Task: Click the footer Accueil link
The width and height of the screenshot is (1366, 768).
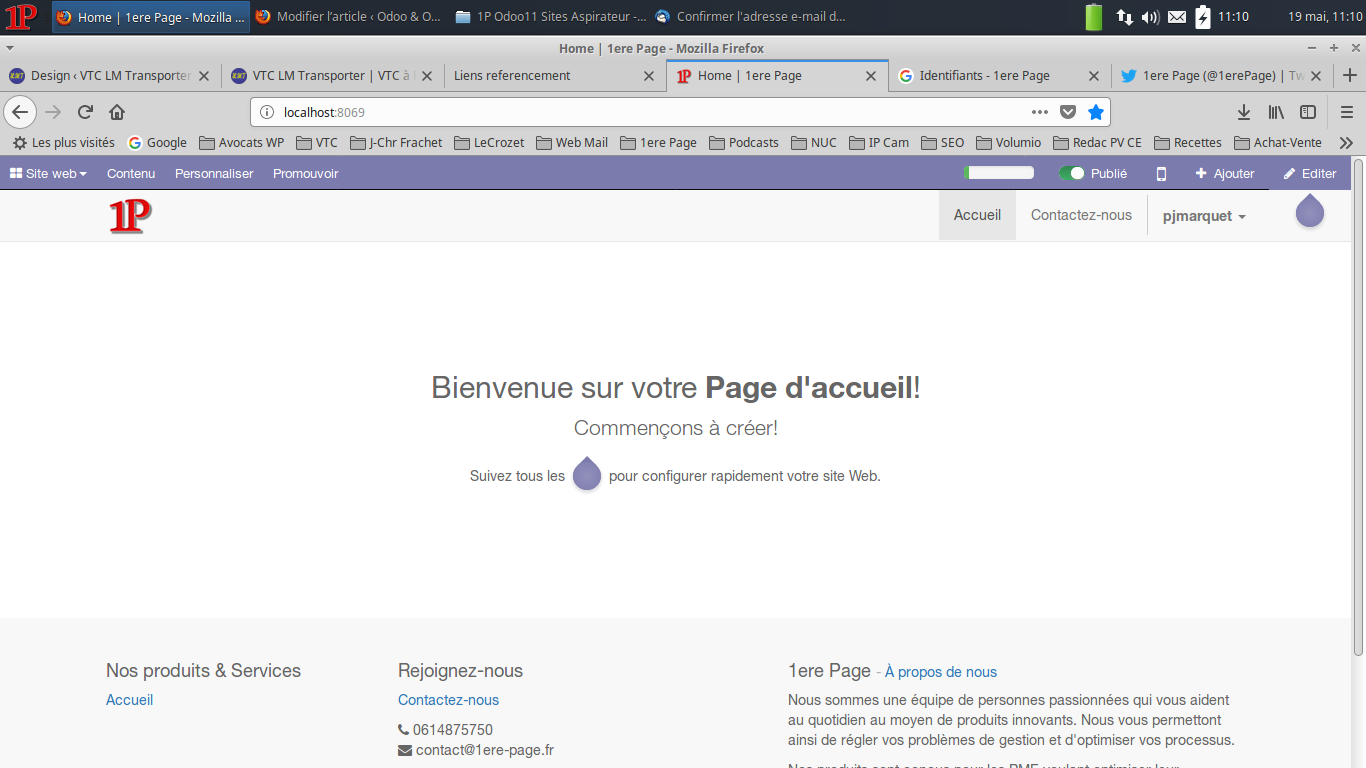Action: [130, 700]
